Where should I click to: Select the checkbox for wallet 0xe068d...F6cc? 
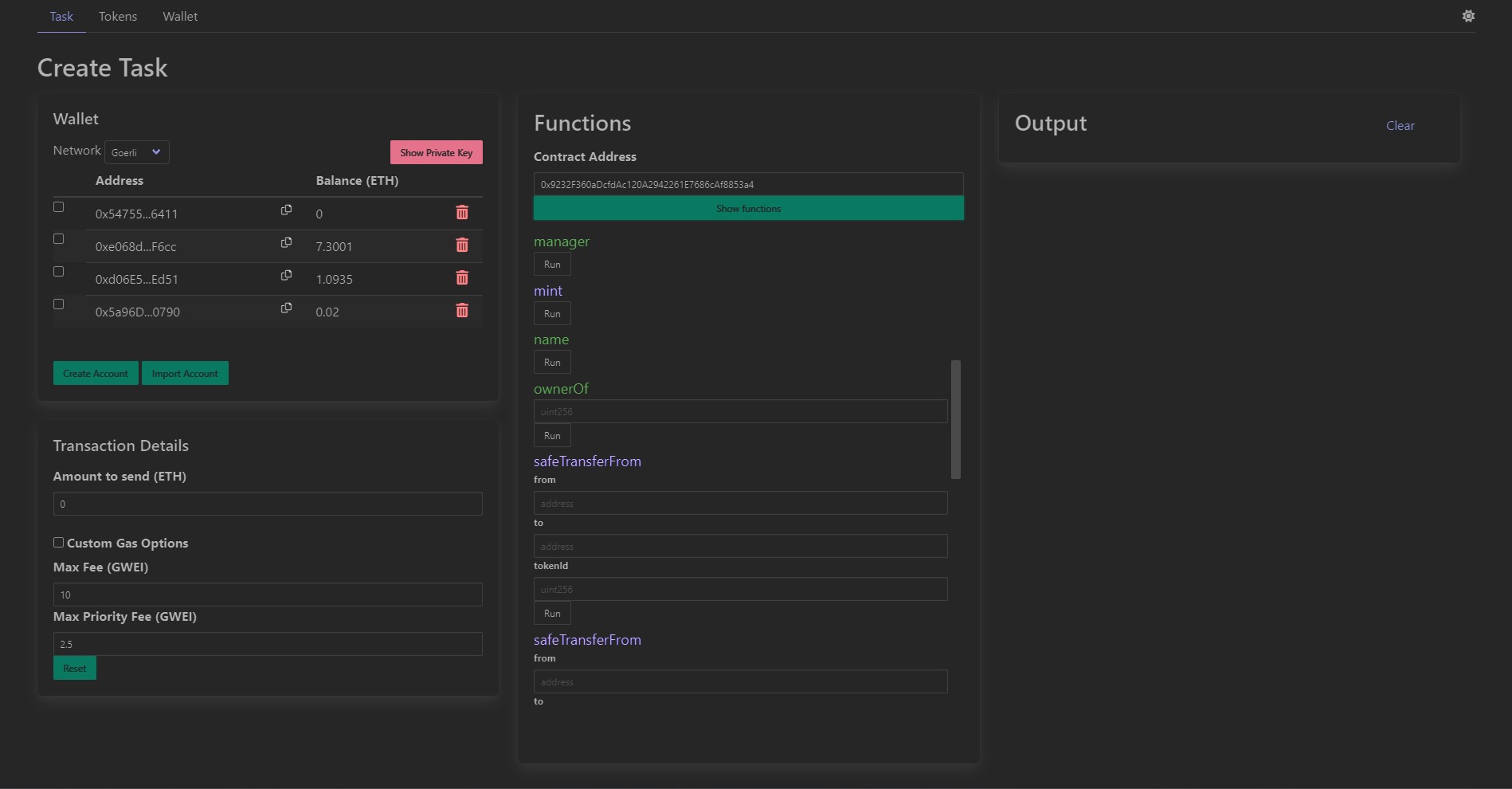click(x=58, y=239)
